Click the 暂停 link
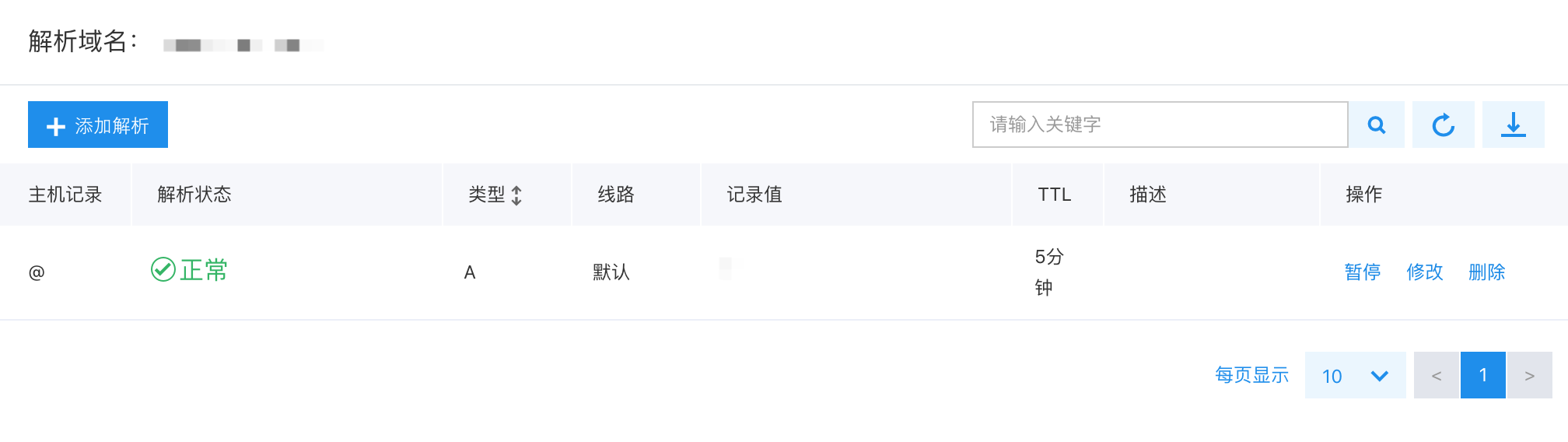1568x442 pixels. [x=1363, y=272]
